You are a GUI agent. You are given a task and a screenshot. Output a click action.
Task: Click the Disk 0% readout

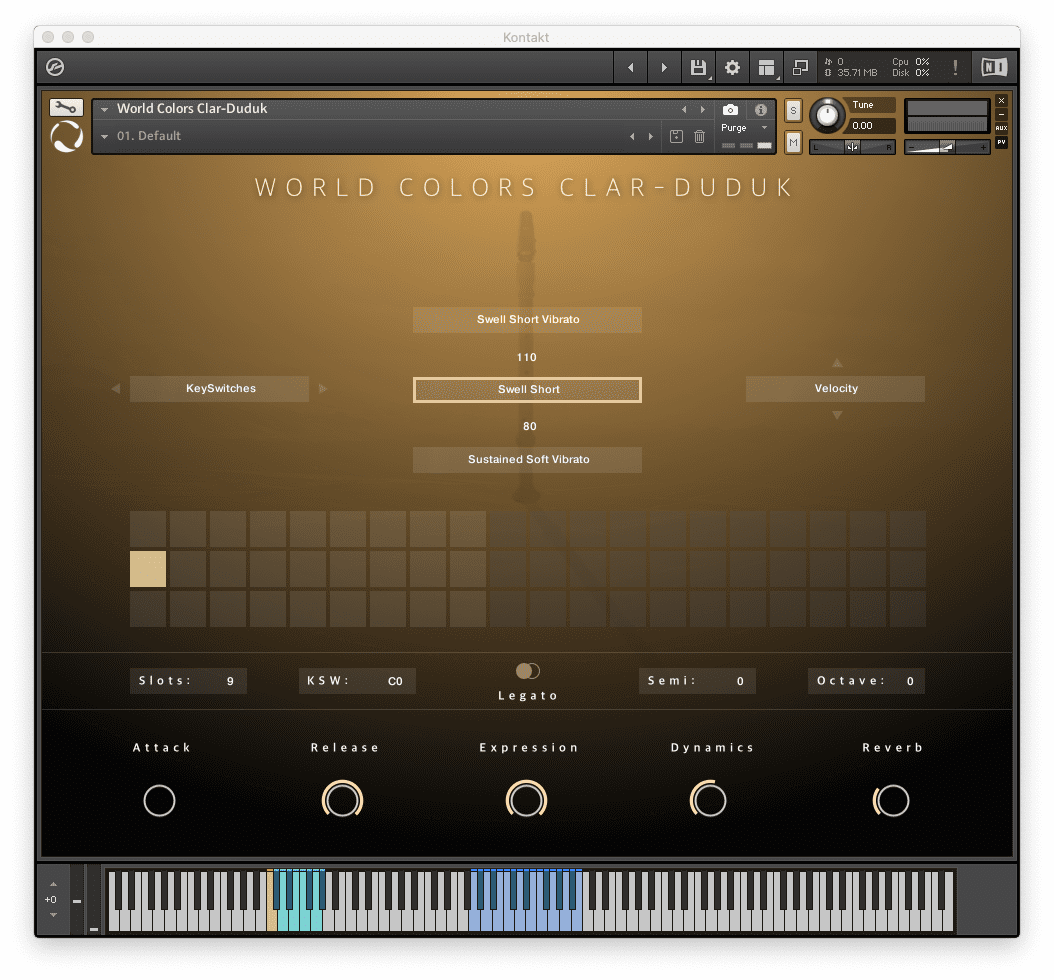(x=911, y=73)
